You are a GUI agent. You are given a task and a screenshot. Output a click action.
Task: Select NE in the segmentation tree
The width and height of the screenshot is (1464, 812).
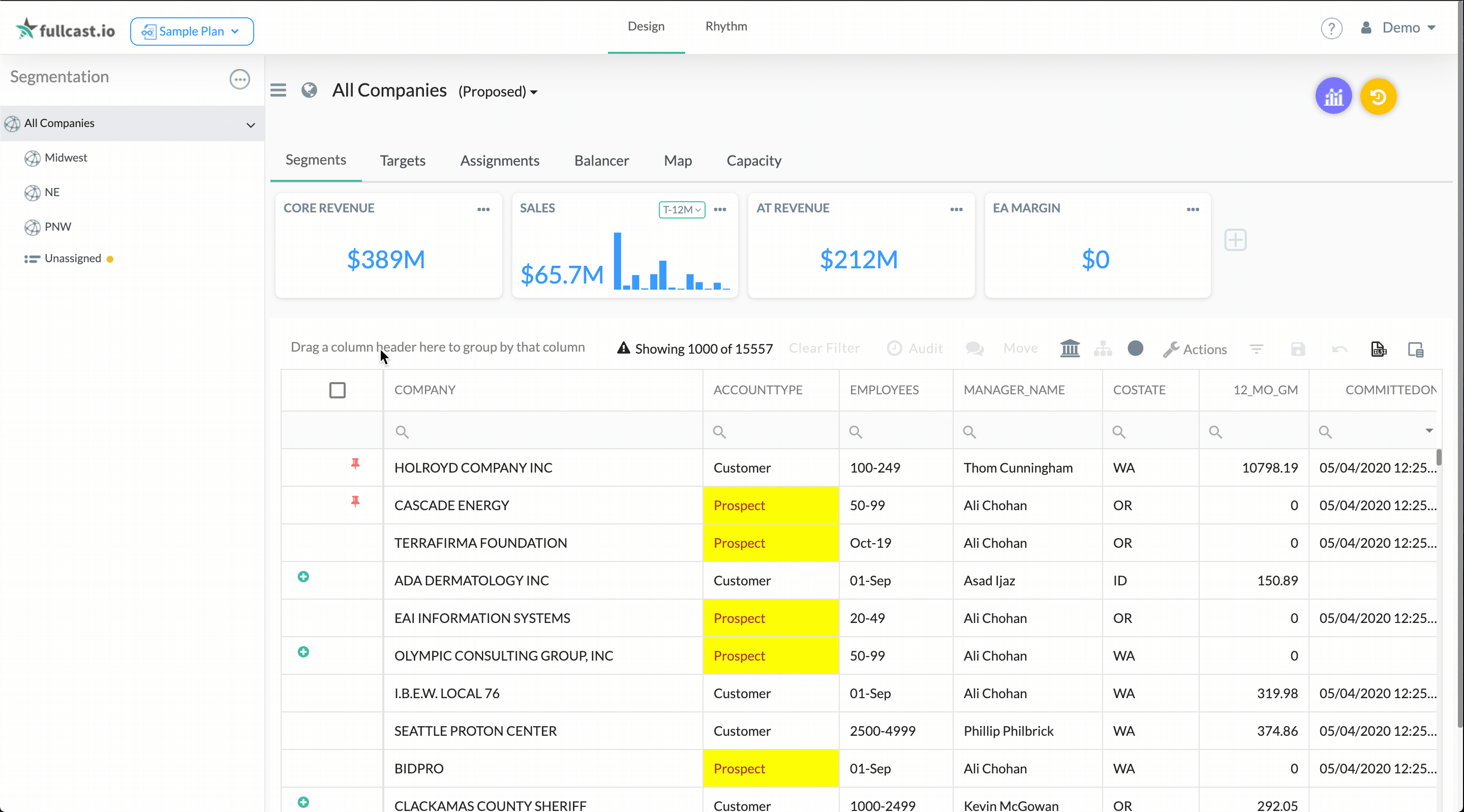pos(52,193)
